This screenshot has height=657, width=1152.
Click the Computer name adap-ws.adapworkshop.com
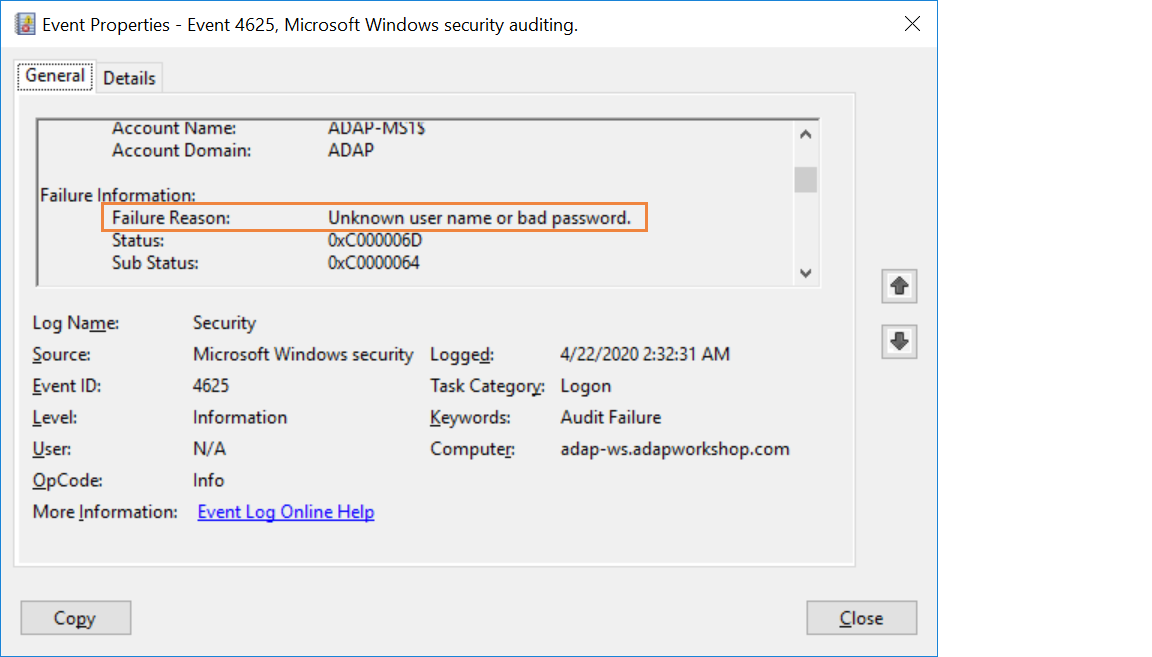[x=675, y=449]
